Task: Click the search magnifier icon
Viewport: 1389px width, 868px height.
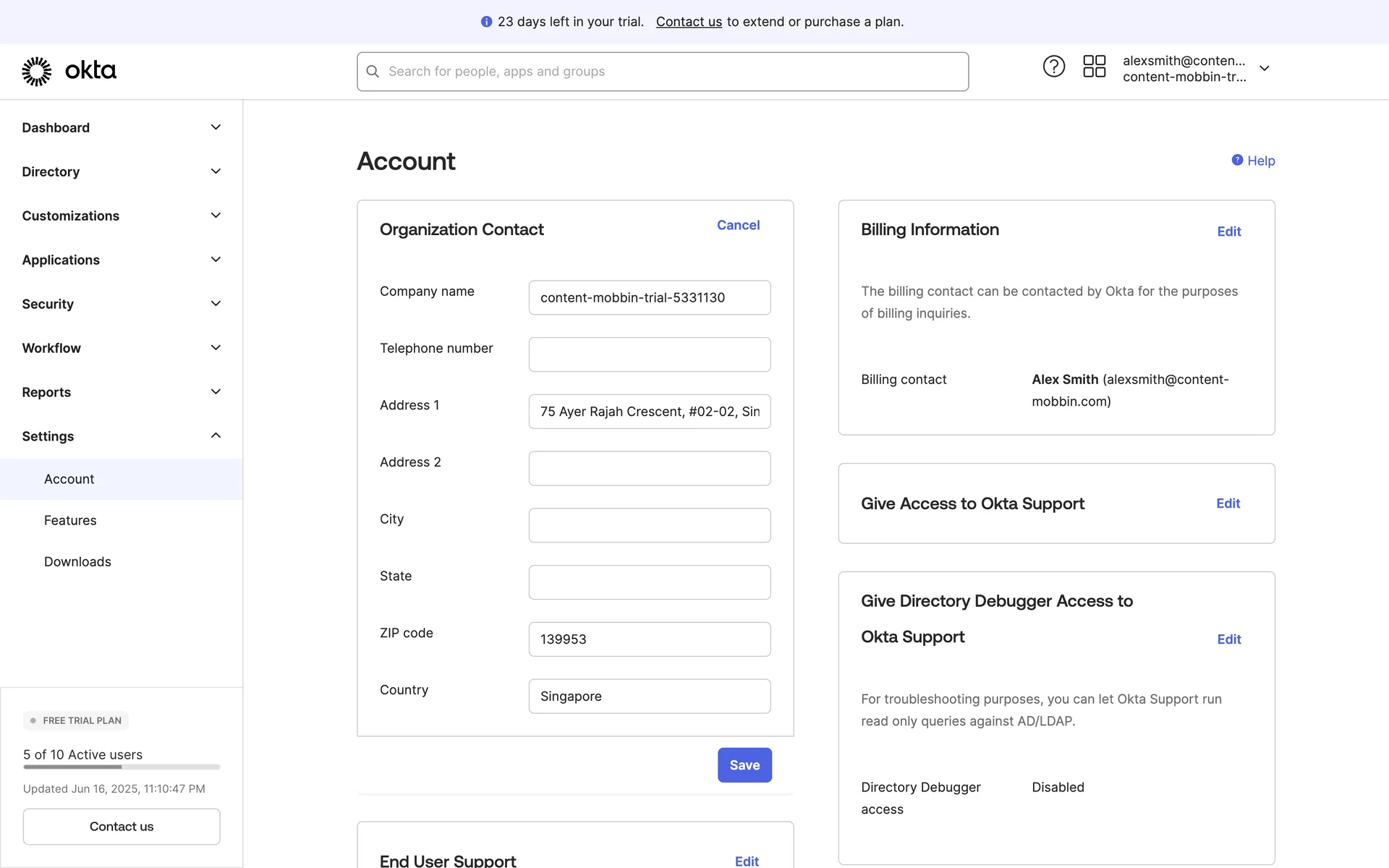Action: click(373, 72)
